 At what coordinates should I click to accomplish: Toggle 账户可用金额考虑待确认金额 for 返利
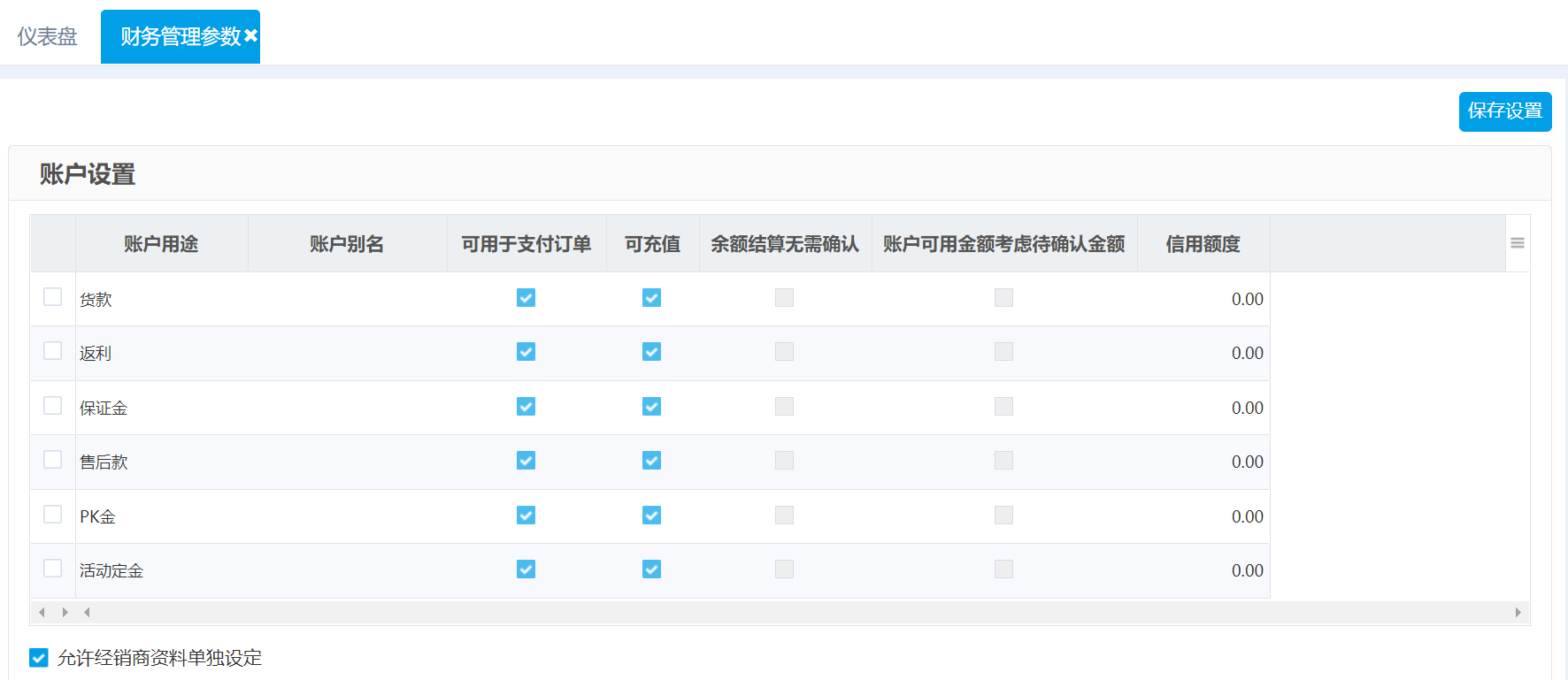pos(1004,352)
